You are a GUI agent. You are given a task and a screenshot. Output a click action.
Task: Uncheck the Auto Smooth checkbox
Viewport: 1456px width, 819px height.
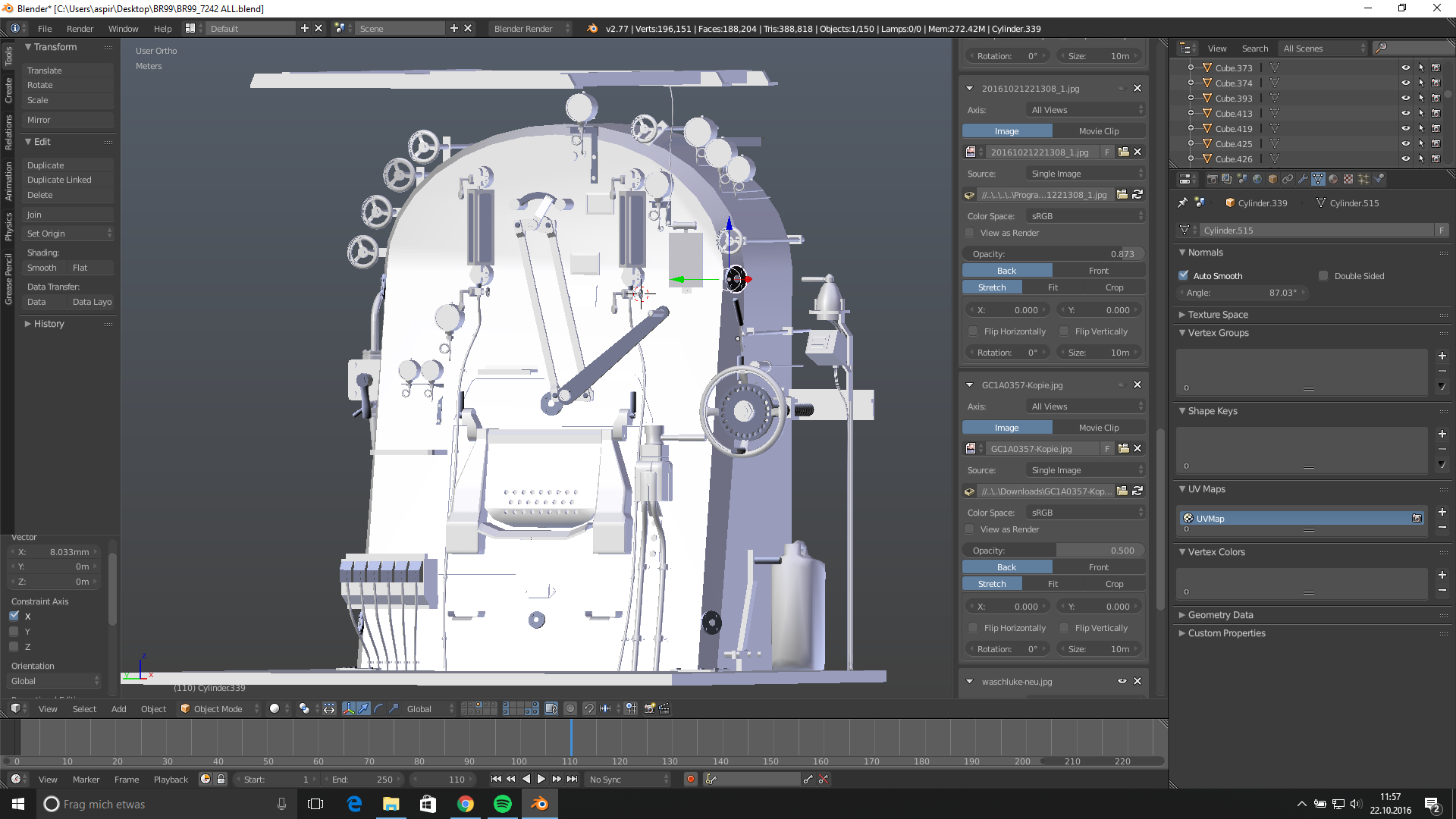[x=1184, y=275]
